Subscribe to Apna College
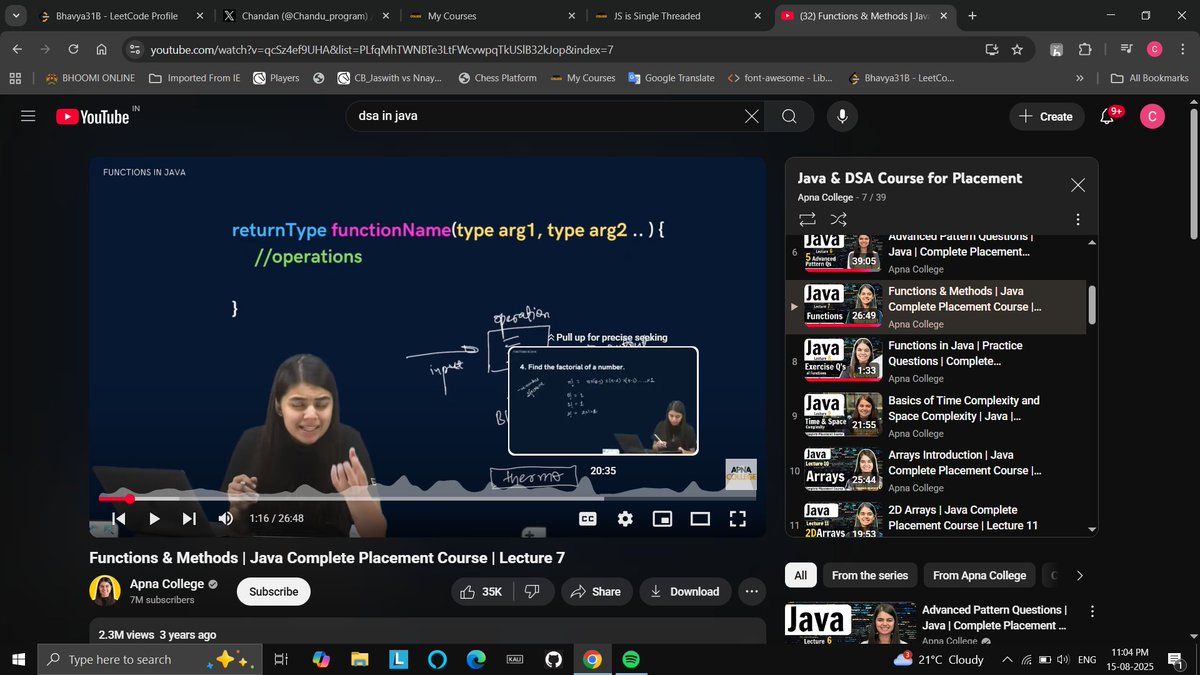1200x675 pixels. (273, 592)
